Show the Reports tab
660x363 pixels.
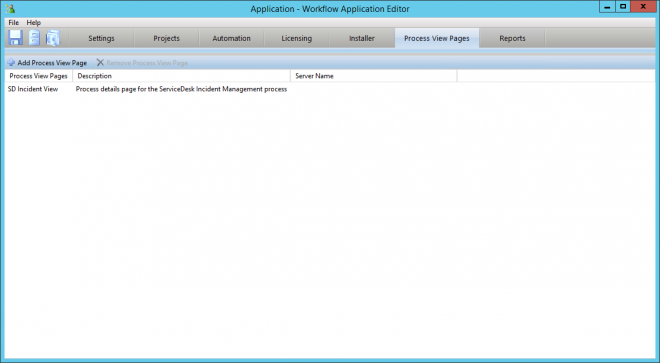tap(512, 38)
